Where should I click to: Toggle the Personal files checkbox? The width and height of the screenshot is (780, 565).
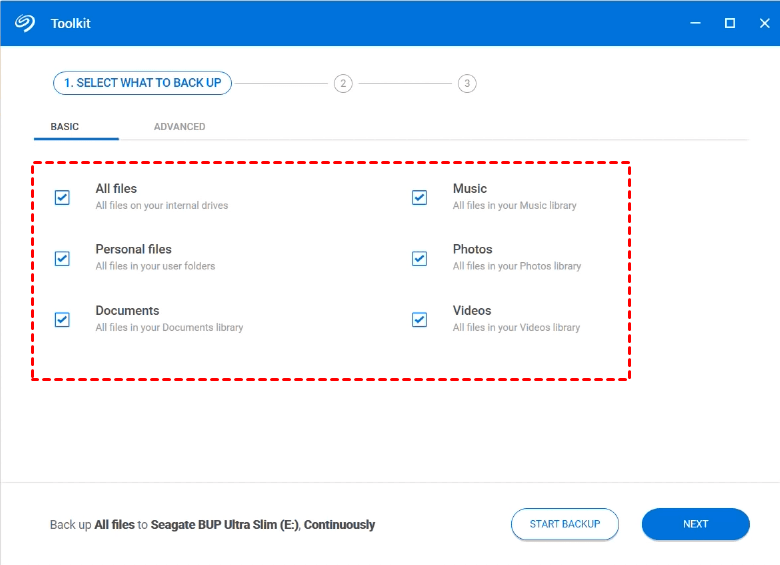[x=62, y=258]
